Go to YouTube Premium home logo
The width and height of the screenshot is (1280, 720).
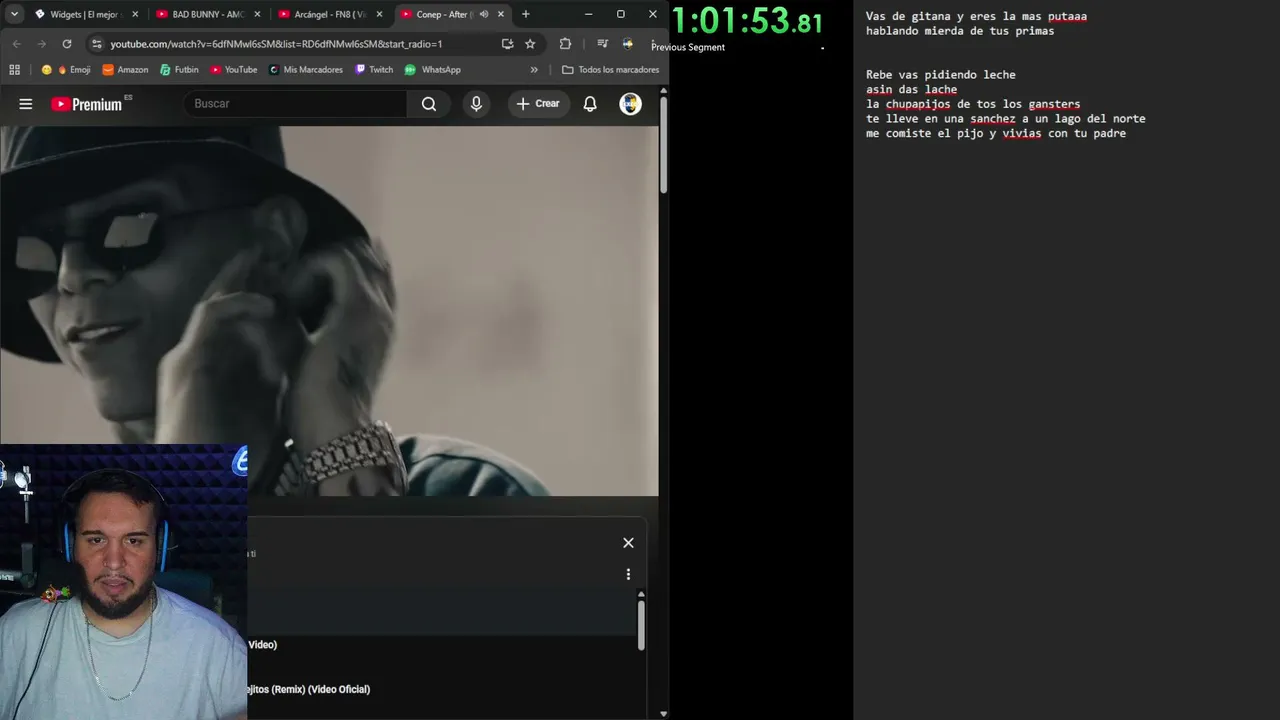point(86,104)
